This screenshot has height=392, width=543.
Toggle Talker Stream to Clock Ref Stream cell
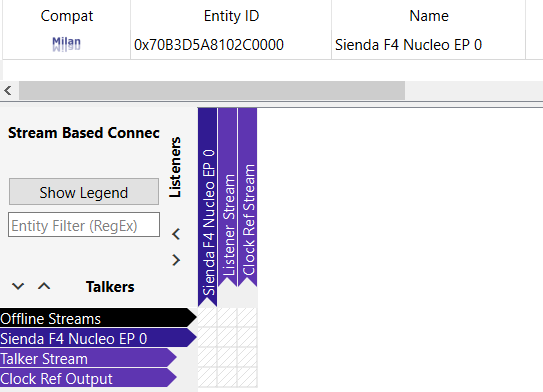pyautogui.click(x=248, y=358)
